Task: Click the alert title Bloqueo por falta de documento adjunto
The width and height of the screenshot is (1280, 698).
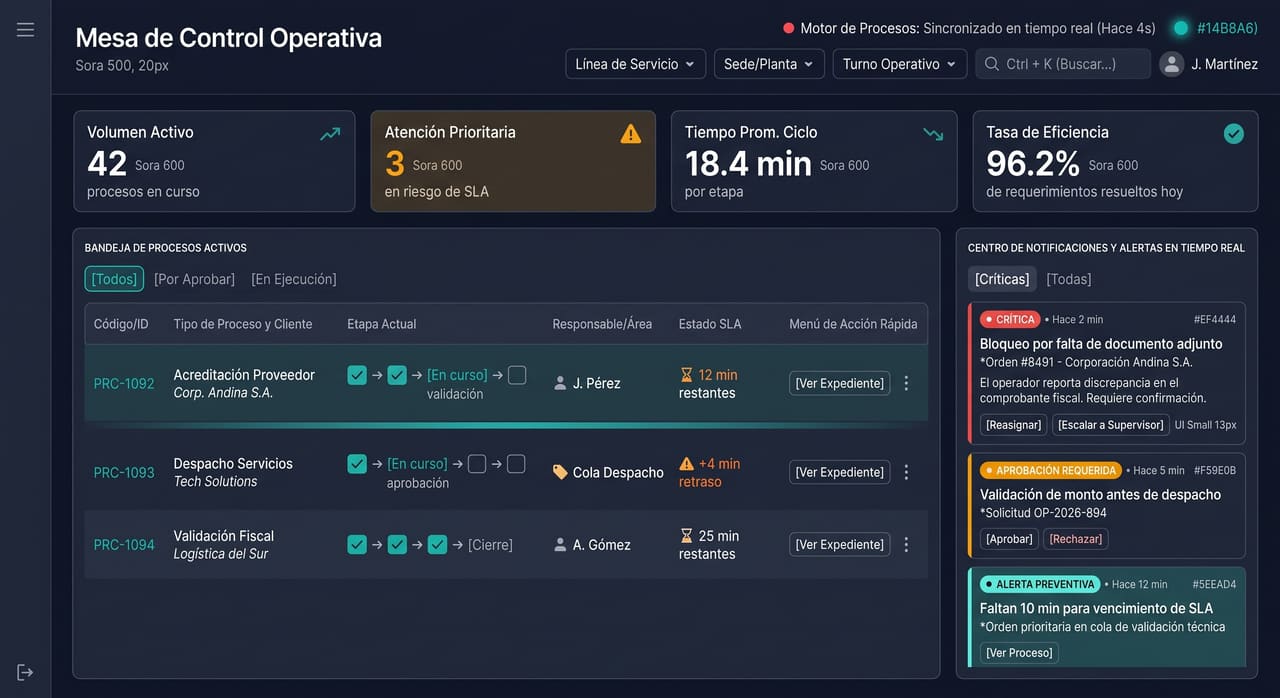Action: click(x=1101, y=344)
